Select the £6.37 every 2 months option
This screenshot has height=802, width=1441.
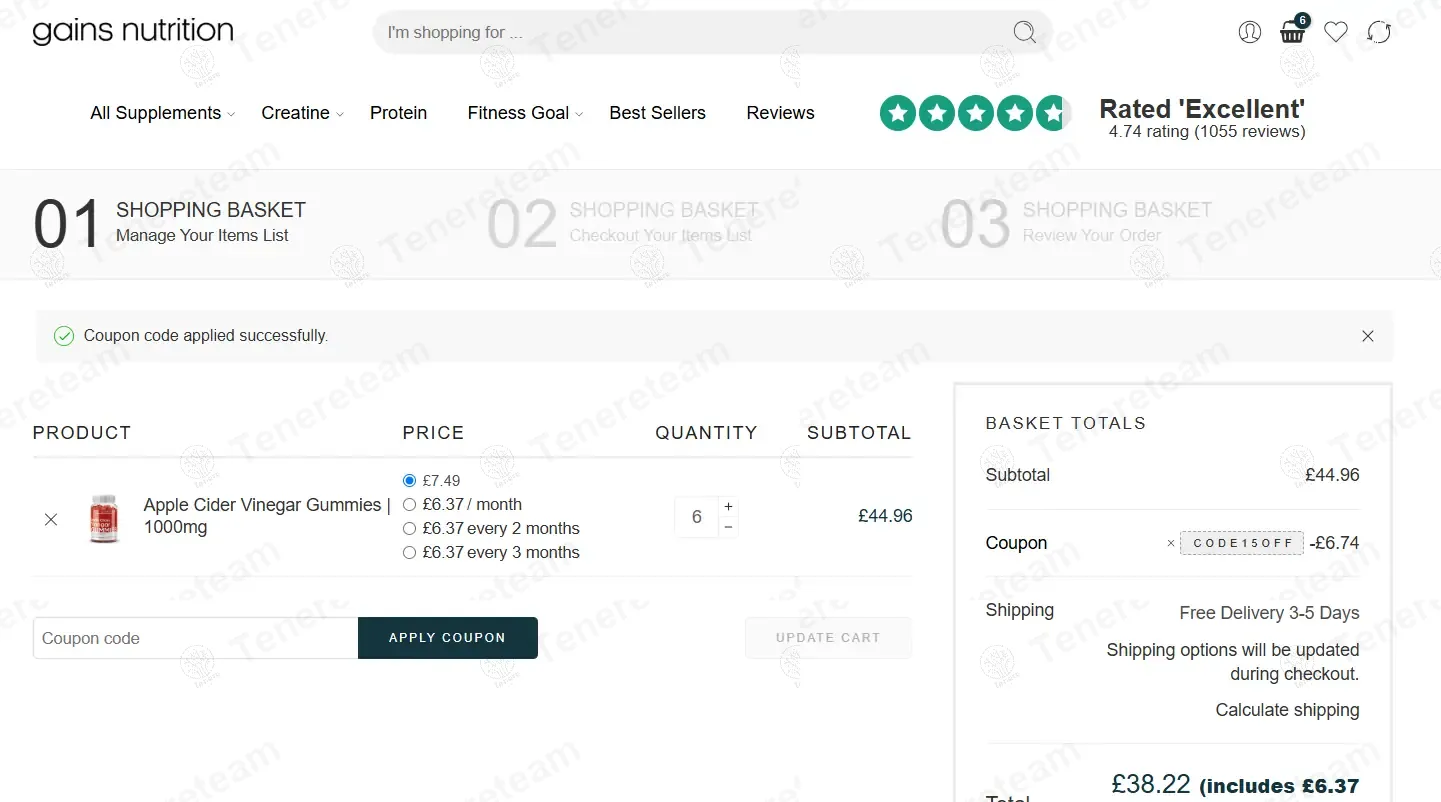click(x=409, y=529)
